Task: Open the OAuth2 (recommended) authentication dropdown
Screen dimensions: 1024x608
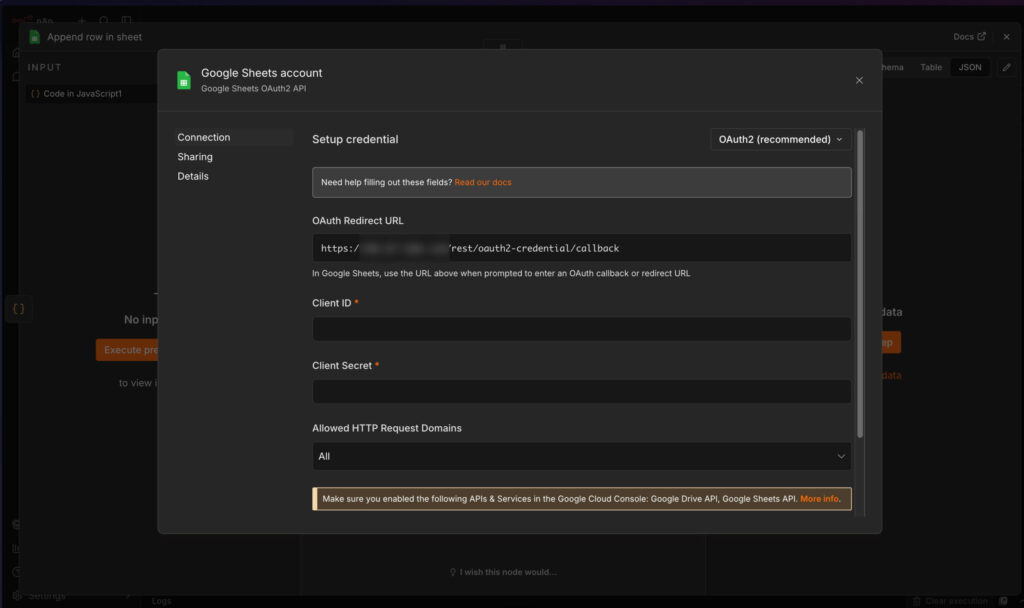Action: [x=780, y=139]
